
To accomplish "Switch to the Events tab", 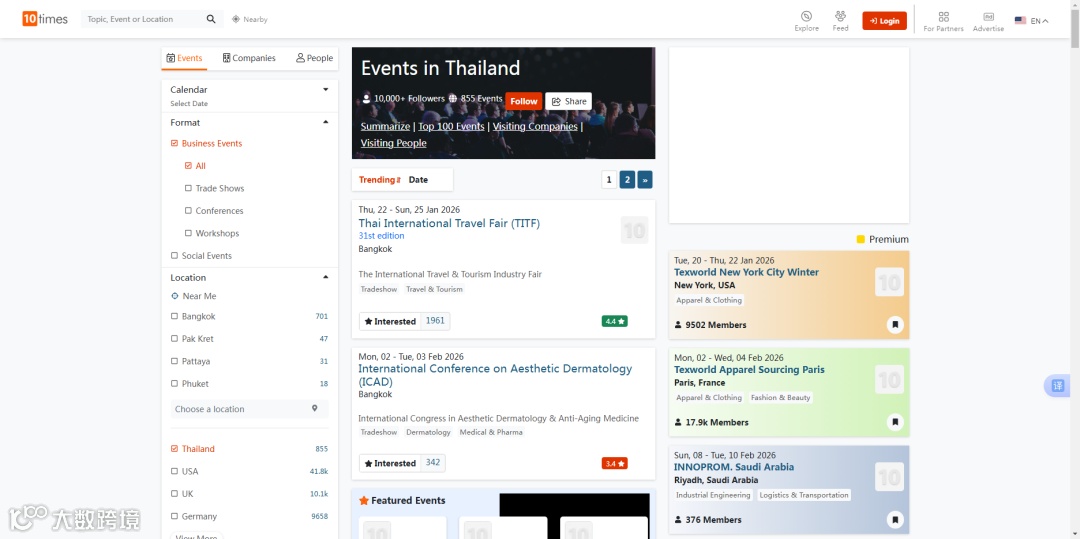I will coord(185,59).
